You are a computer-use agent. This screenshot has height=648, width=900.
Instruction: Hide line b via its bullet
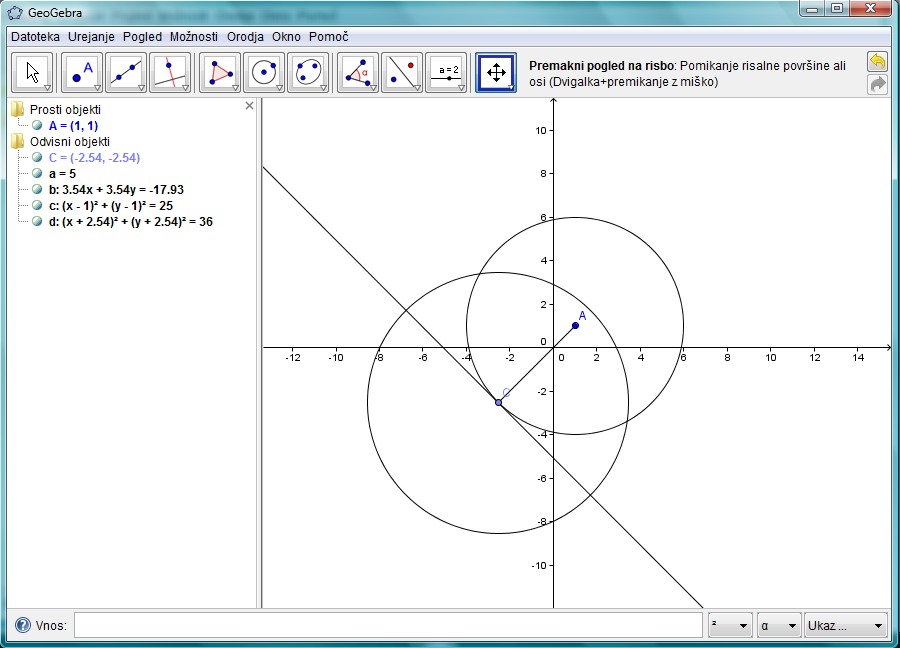37,189
